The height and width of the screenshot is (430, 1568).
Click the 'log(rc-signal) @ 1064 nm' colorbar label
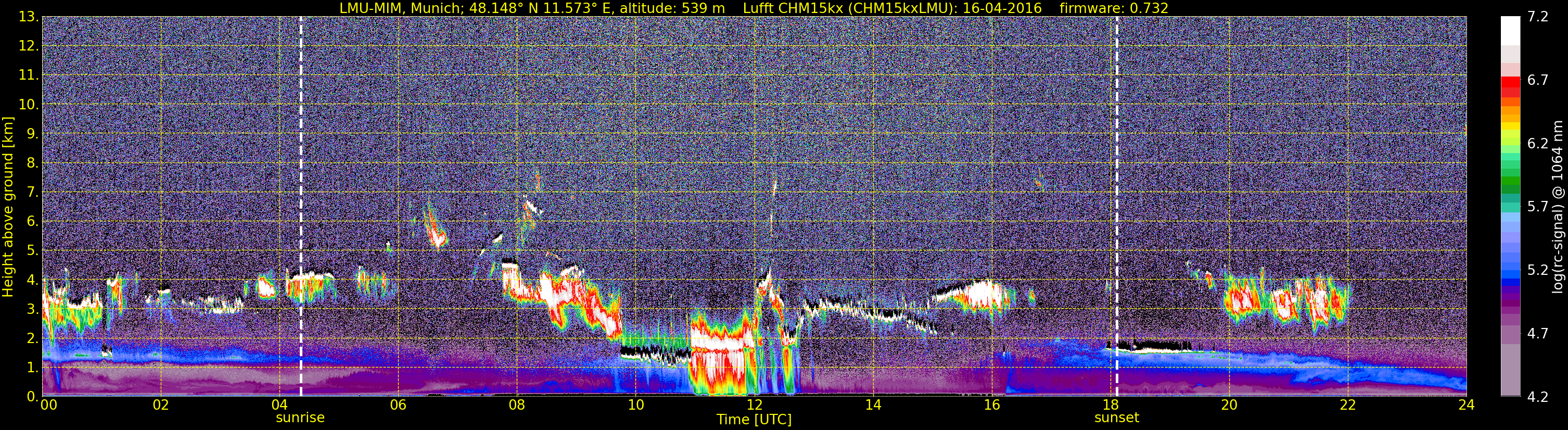[x=1559, y=207]
